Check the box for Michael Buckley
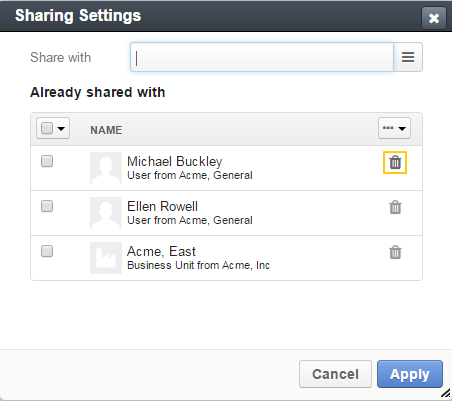 tap(47, 161)
